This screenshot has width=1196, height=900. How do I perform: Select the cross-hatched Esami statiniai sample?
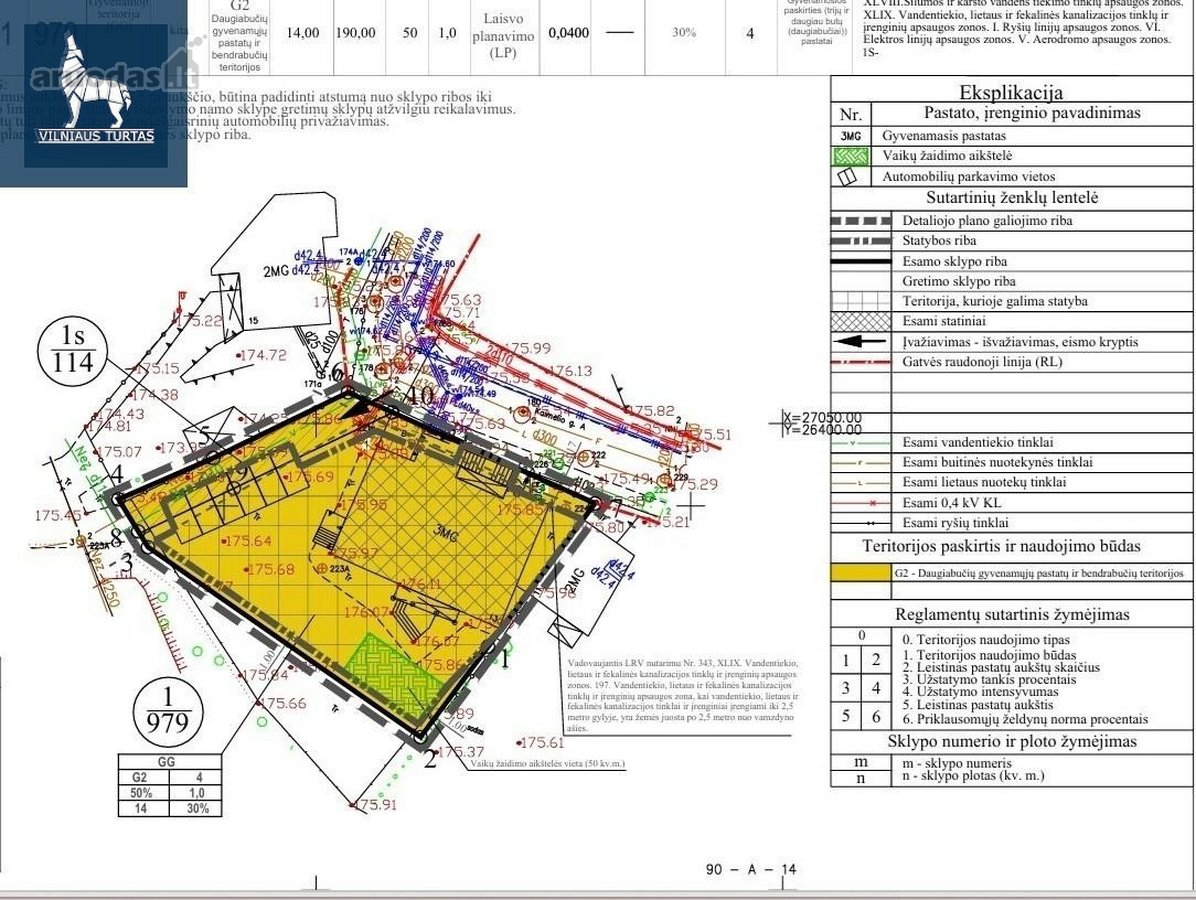(x=860, y=321)
